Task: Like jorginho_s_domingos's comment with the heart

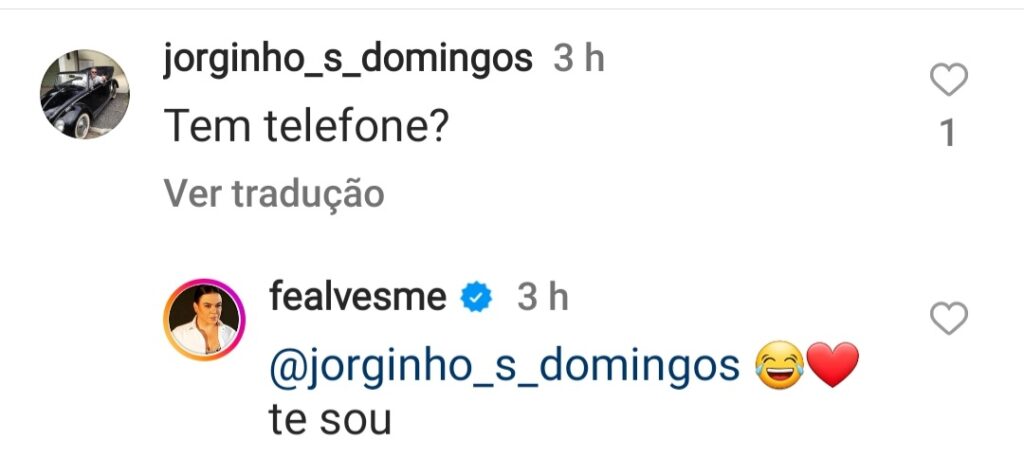Action: tap(948, 80)
